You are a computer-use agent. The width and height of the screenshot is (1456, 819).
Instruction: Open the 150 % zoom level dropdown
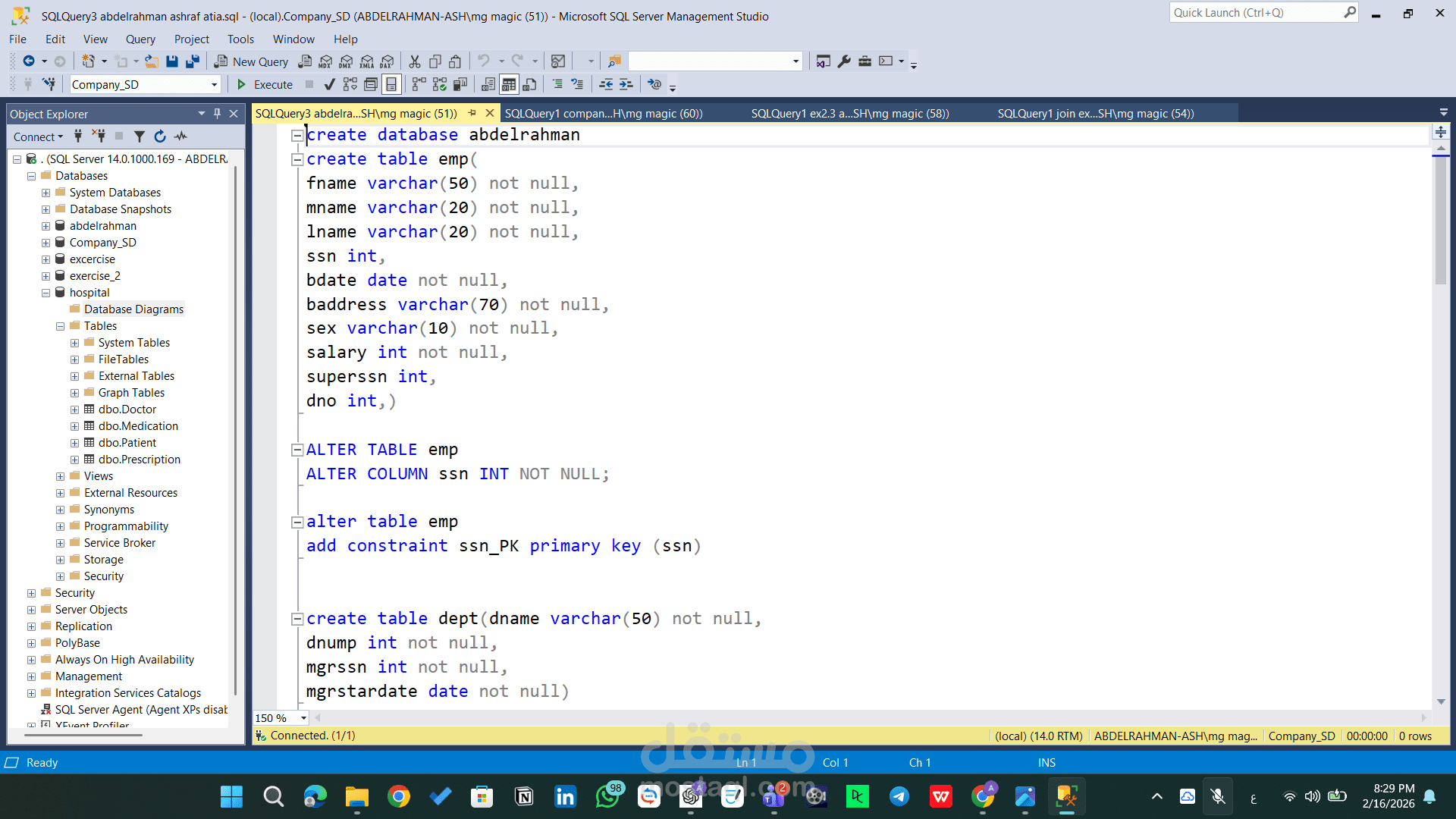point(303,717)
